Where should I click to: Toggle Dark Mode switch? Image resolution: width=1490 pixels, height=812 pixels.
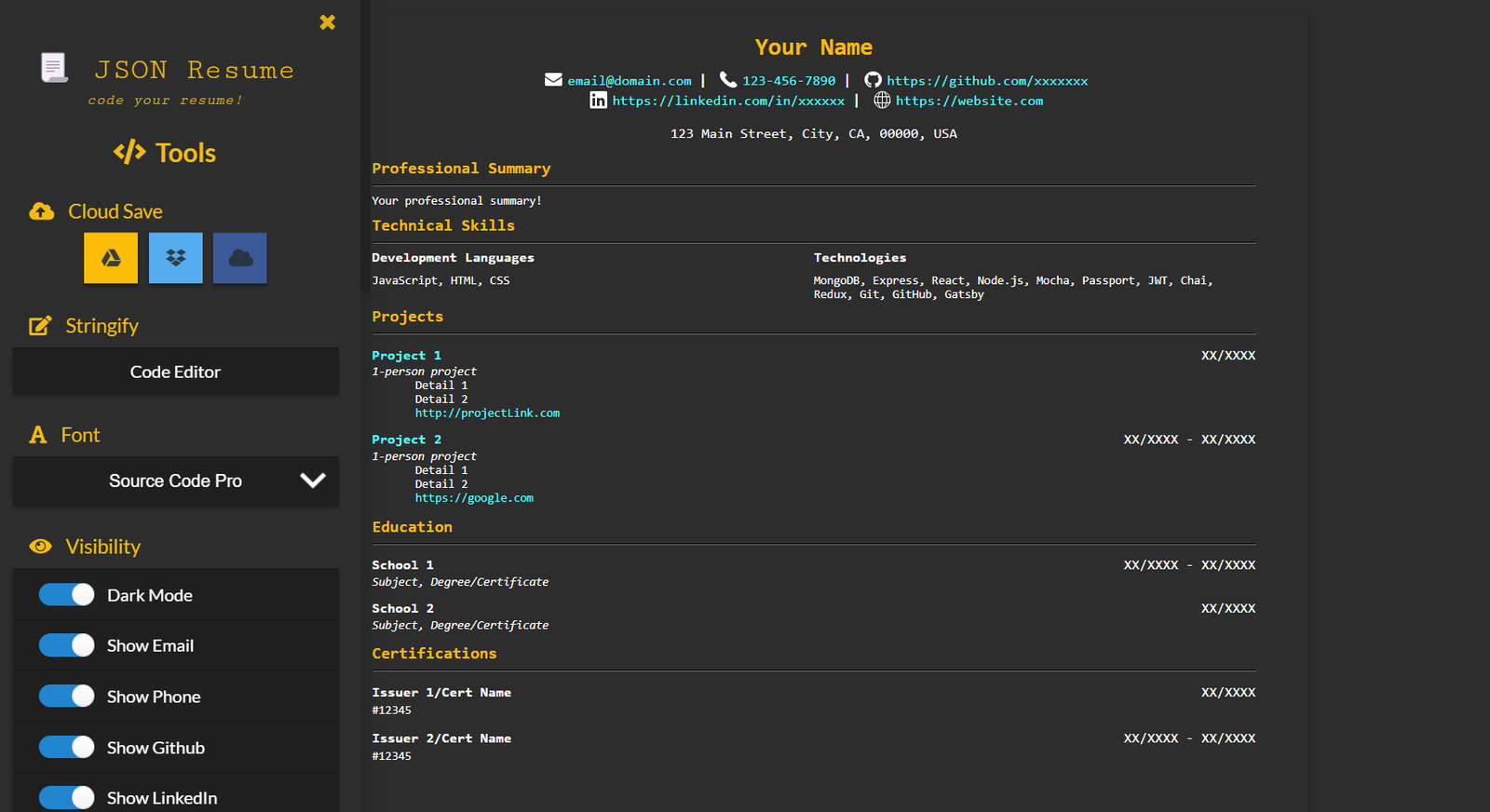[x=67, y=595]
